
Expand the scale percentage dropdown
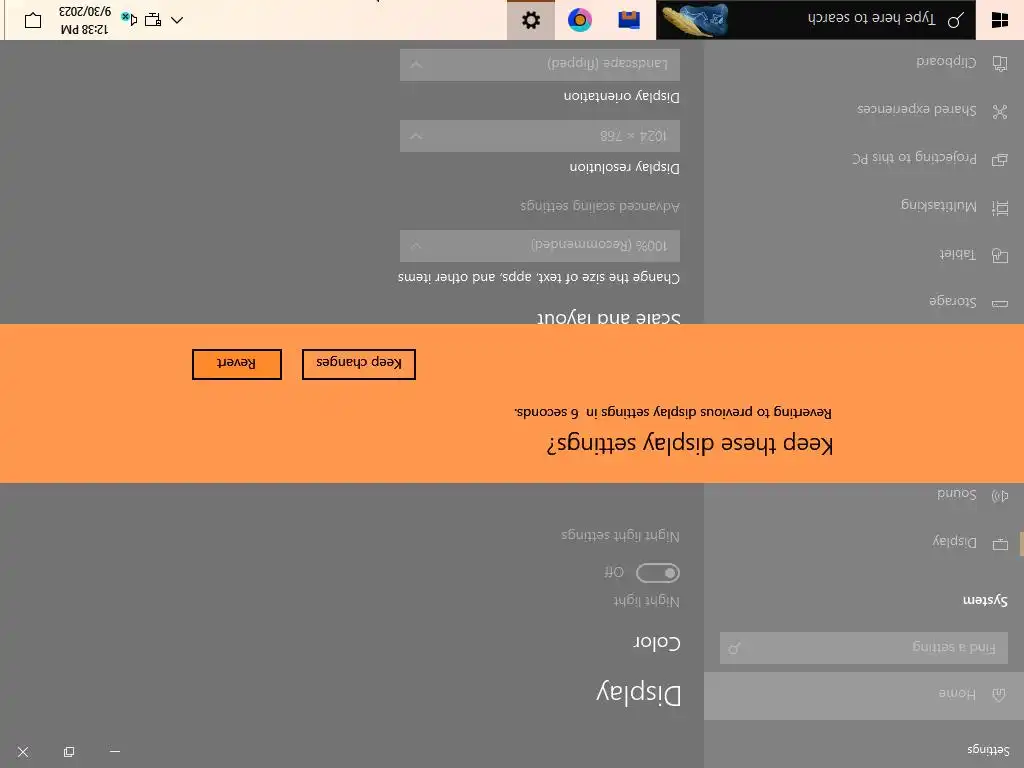coord(539,246)
